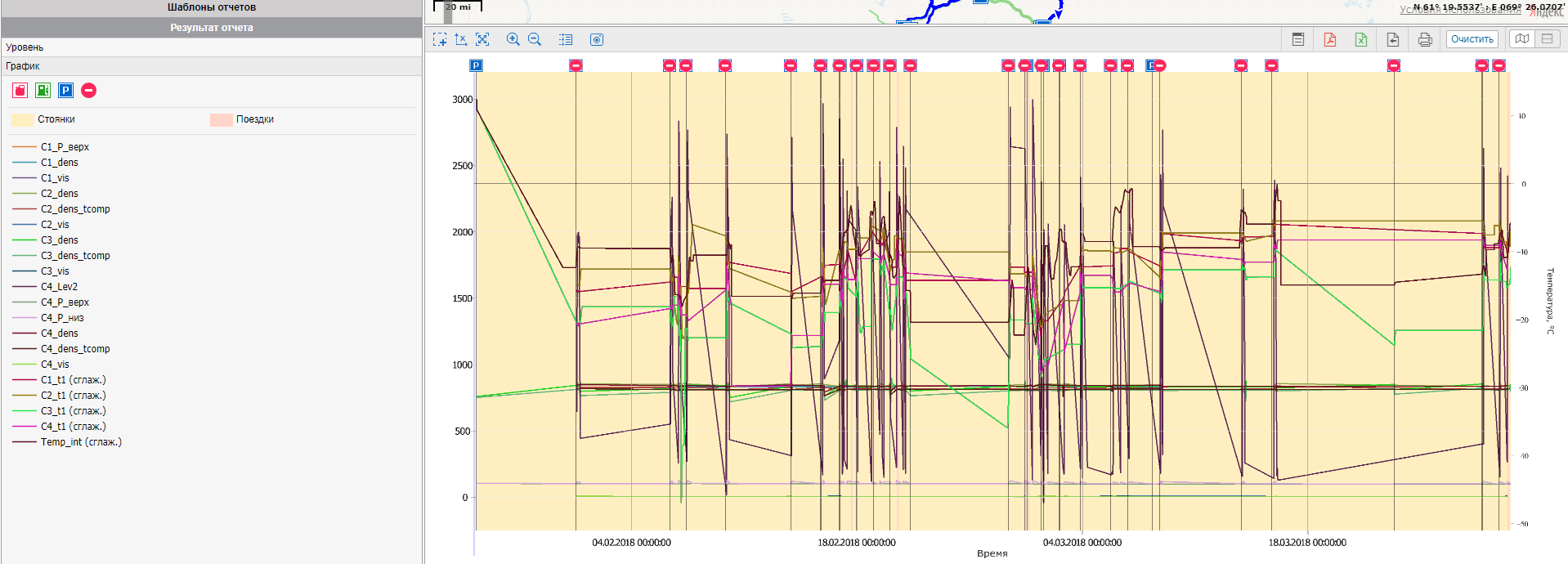Export report to PDF
The image size is (1568, 564).
click(x=1330, y=39)
